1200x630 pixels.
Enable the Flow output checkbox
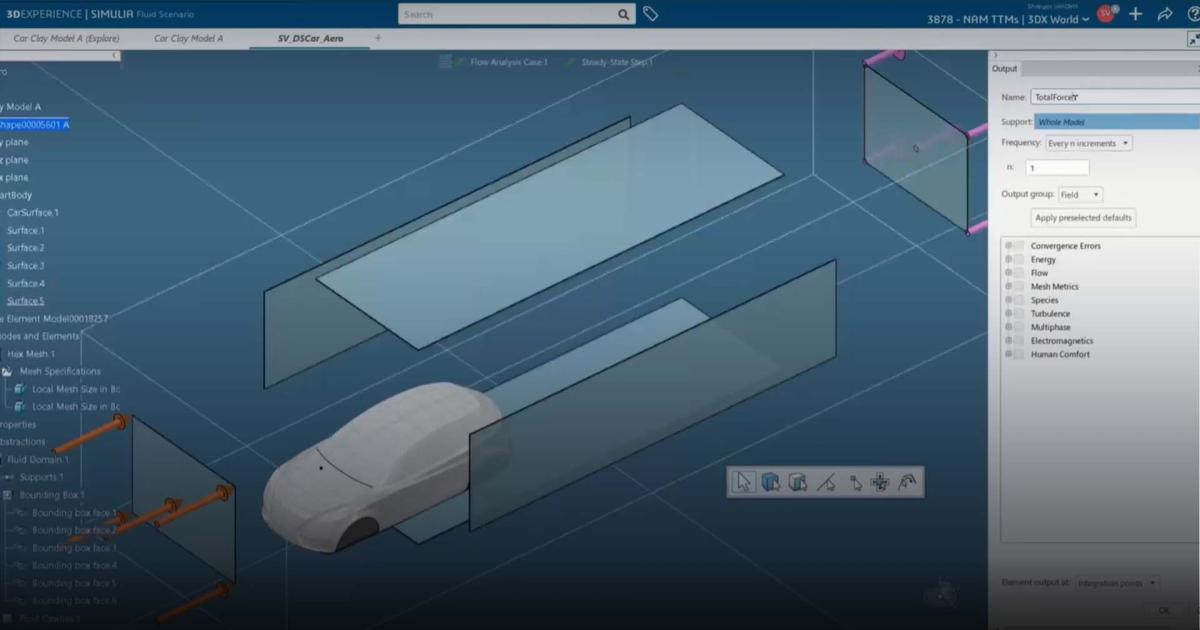point(1019,273)
